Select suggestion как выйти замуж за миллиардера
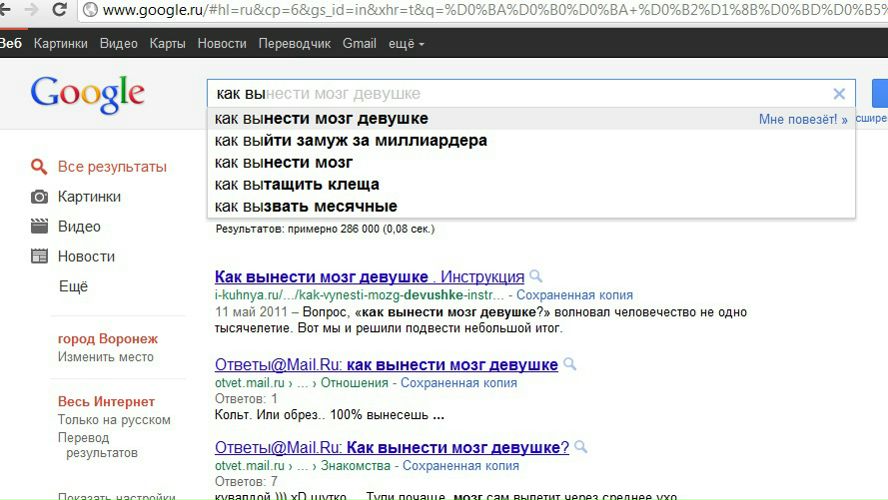 click(x=350, y=141)
